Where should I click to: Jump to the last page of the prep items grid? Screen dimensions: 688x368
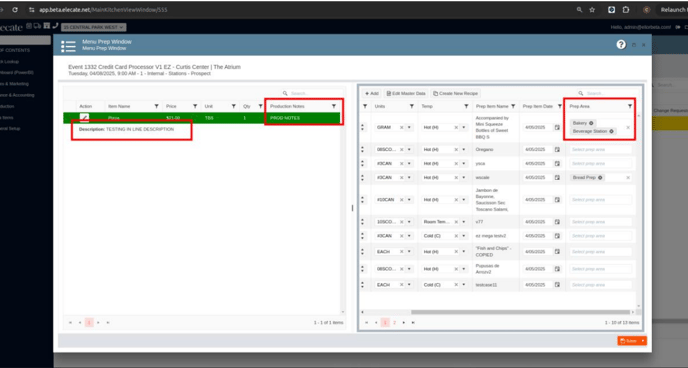(x=413, y=323)
